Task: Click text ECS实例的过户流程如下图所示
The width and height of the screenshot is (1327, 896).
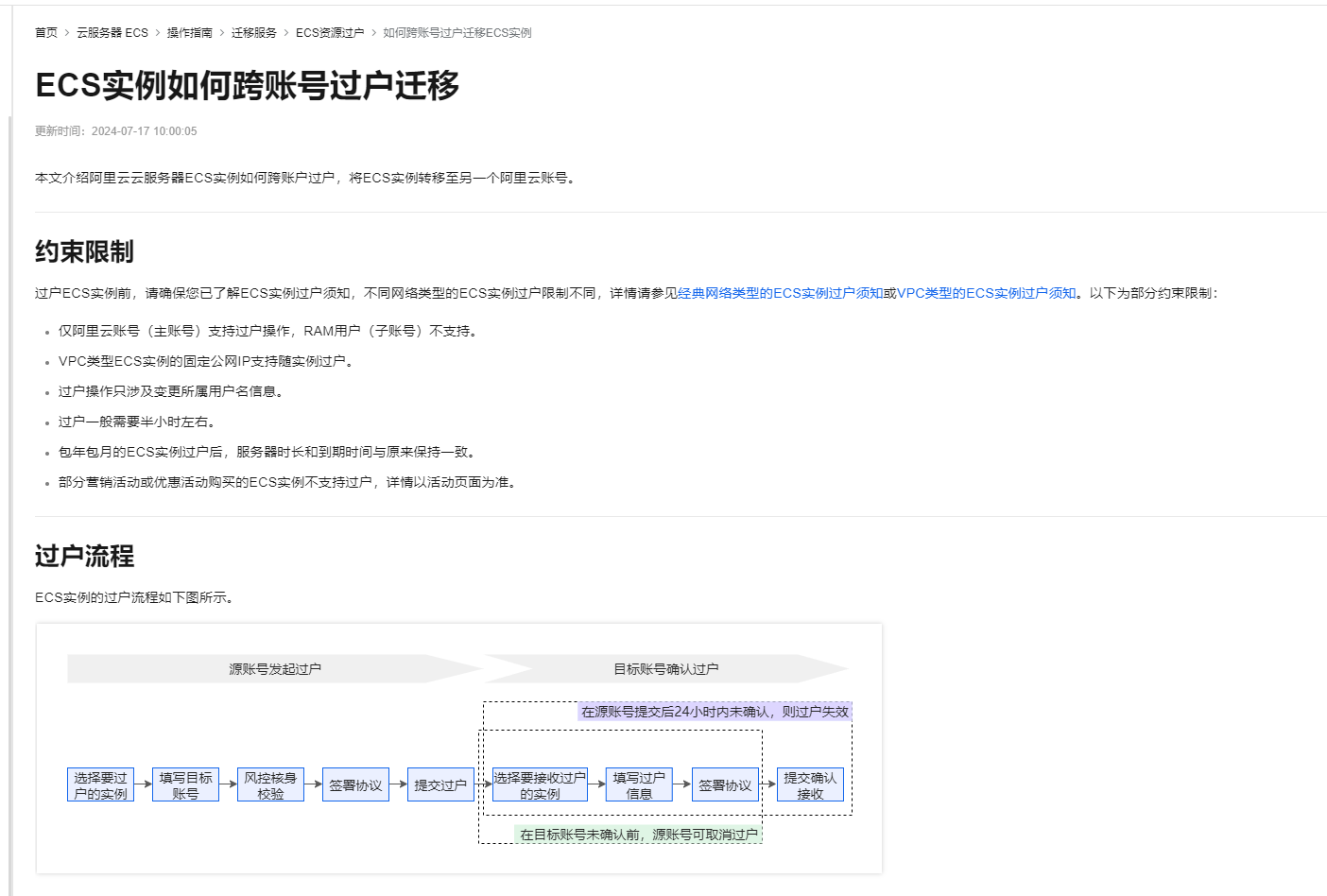Action: click(x=136, y=597)
